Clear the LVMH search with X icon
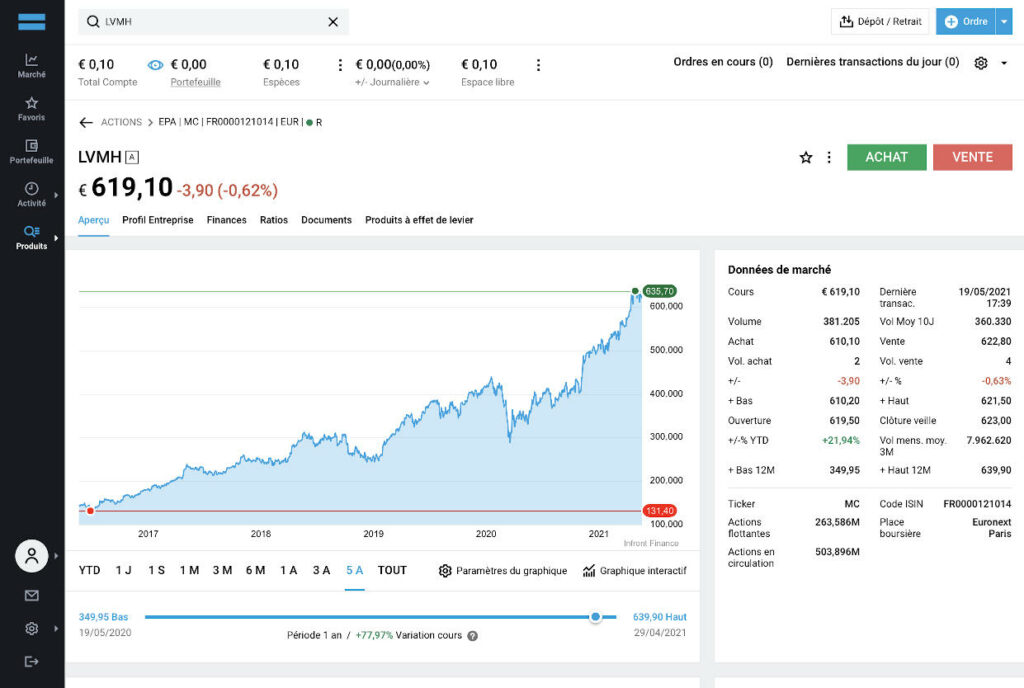The width and height of the screenshot is (1024, 688). tap(333, 22)
